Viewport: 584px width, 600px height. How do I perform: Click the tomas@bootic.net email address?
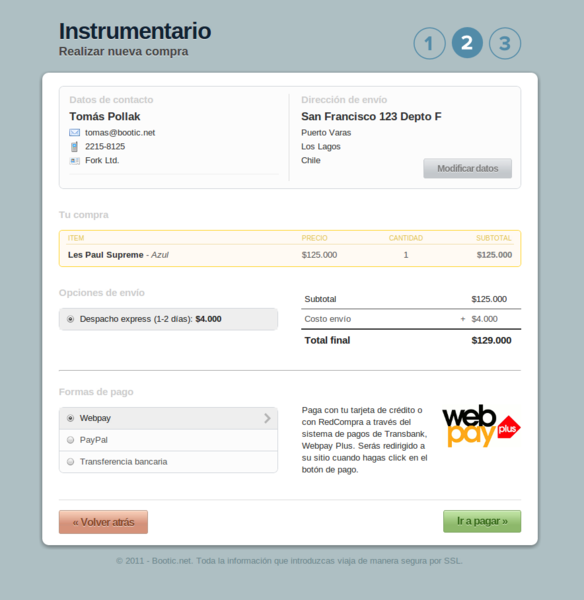click(120, 133)
